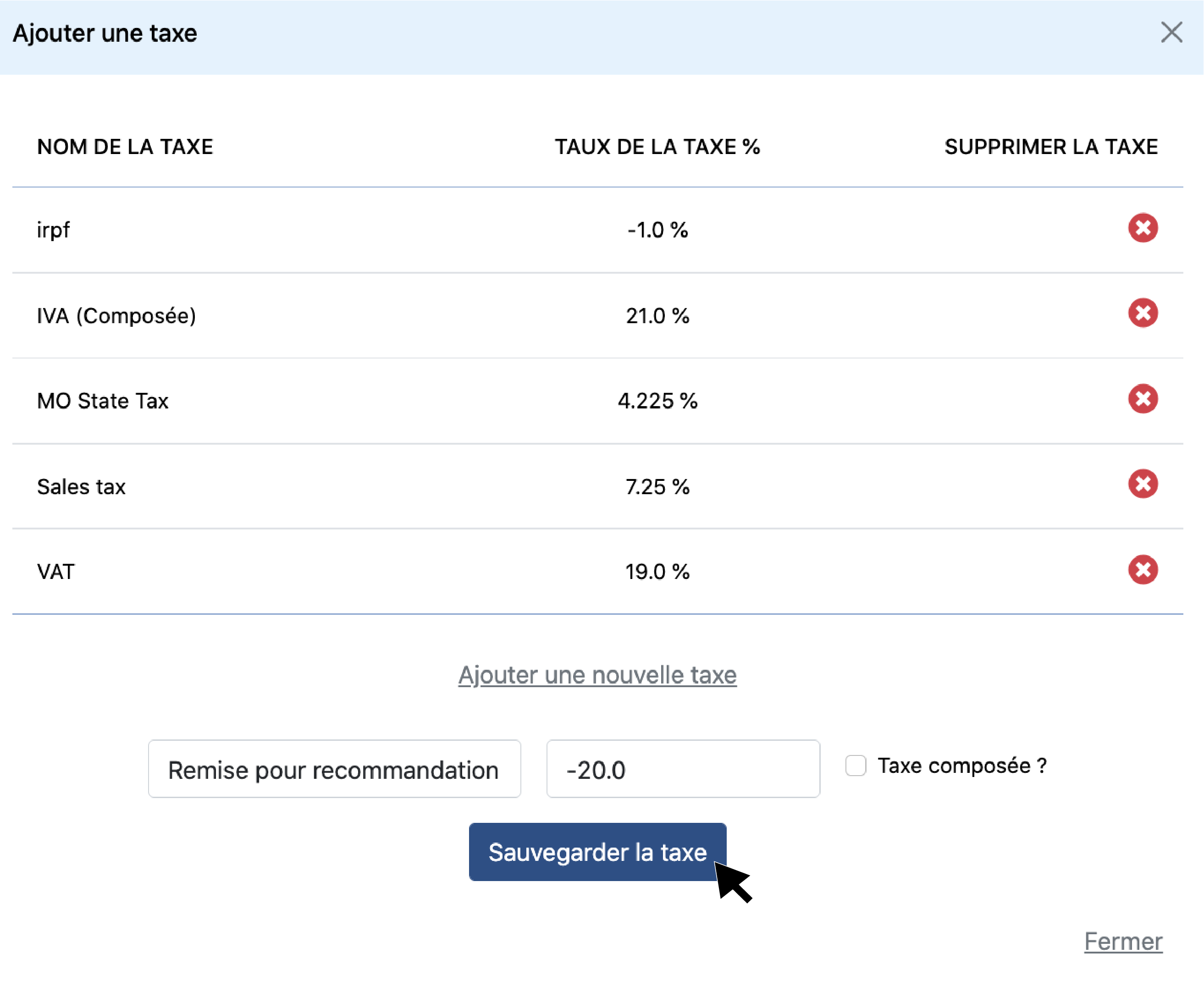Click the NOM DE LA TAXE column header

[125, 148]
